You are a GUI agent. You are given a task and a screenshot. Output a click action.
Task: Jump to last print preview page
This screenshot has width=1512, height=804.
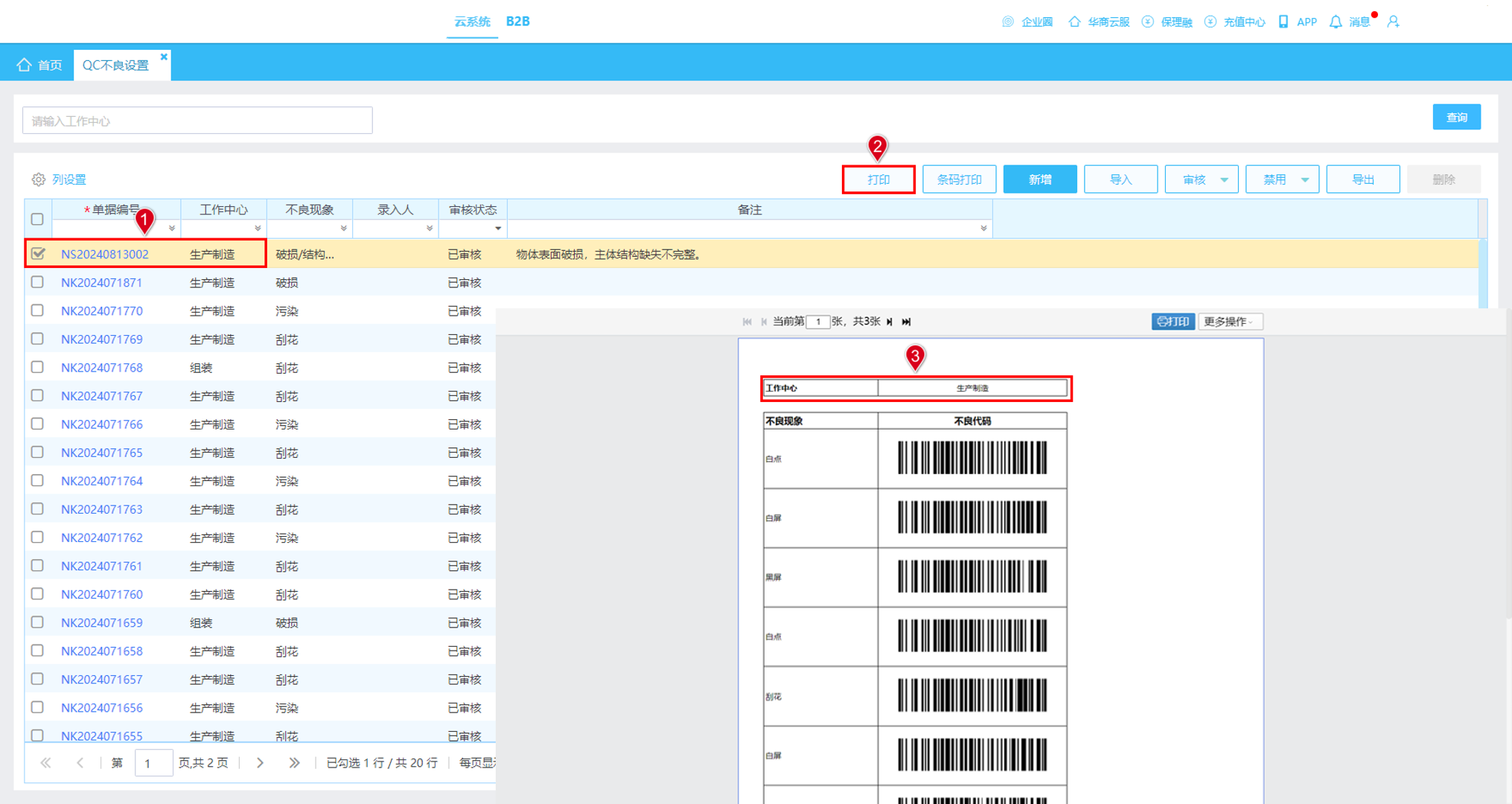906,322
